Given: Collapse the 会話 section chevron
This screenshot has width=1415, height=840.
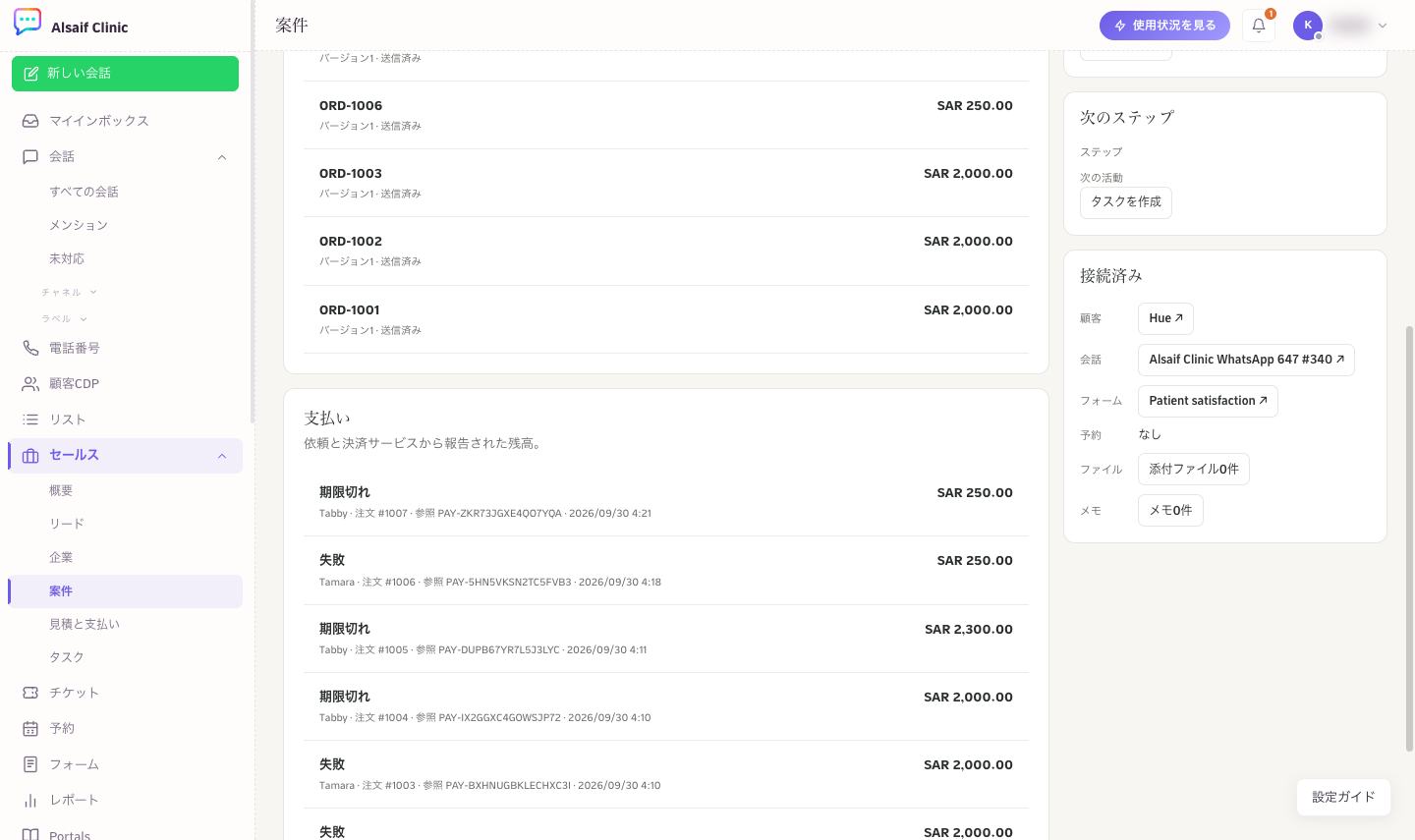Looking at the screenshot, I should (222, 157).
